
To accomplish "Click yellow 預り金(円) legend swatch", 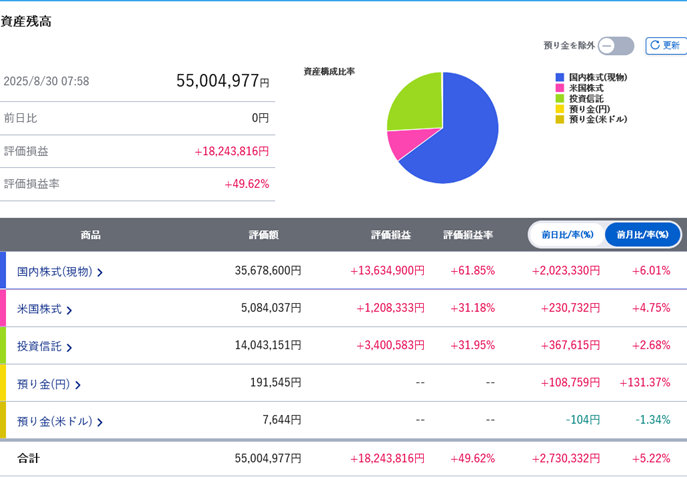I will (x=560, y=109).
